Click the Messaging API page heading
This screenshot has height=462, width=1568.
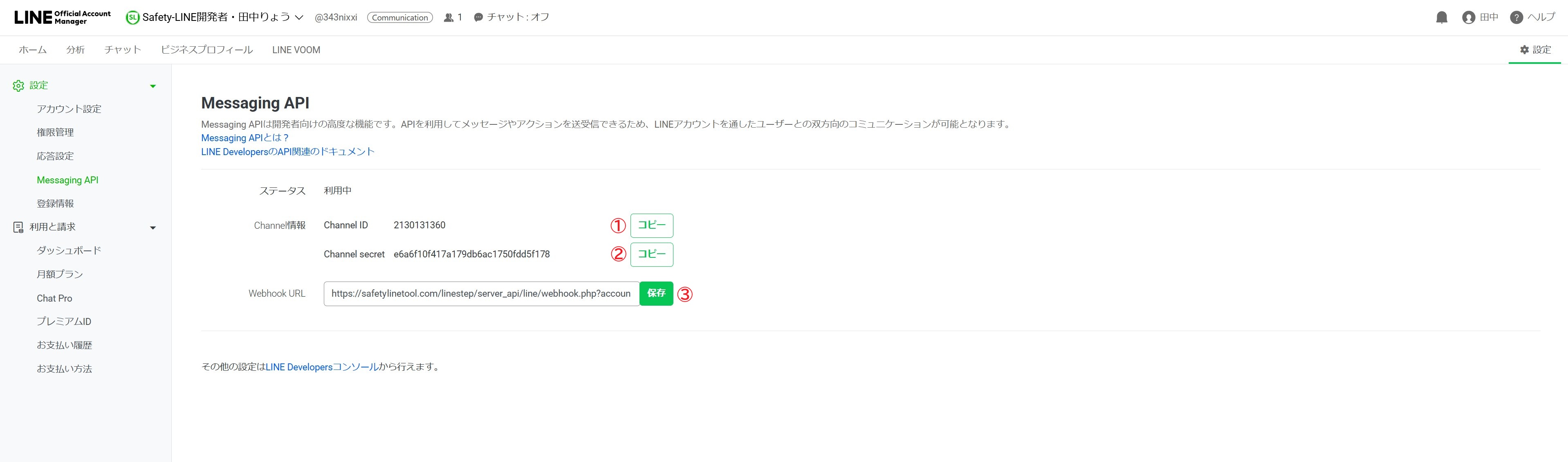(255, 103)
